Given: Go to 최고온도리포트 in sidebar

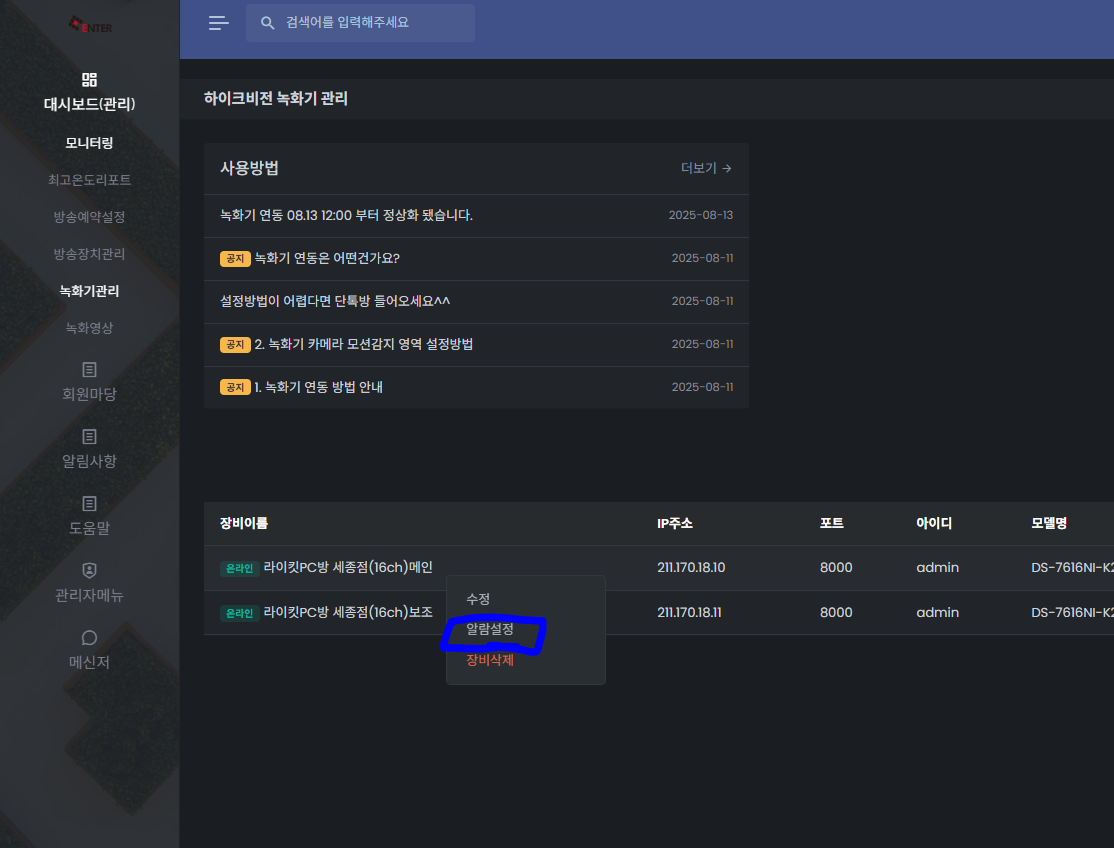Looking at the screenshot, I should 89,180.
